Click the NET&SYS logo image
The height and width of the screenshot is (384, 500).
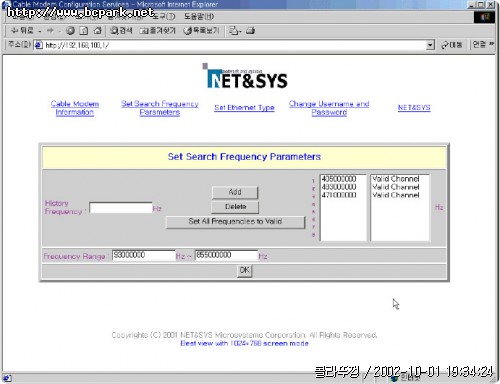click(x=245, y=76)
